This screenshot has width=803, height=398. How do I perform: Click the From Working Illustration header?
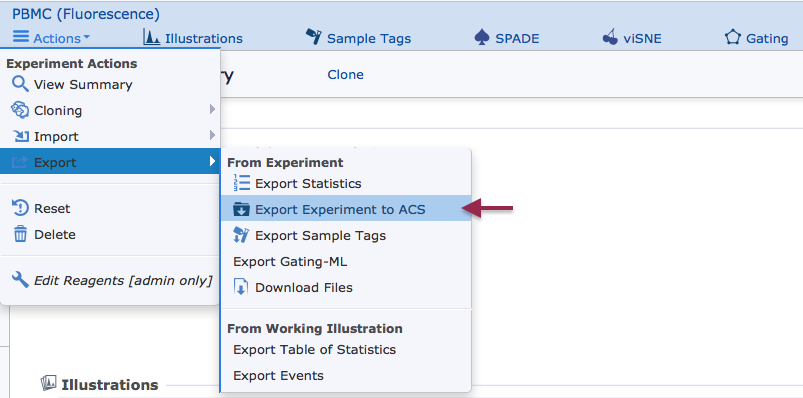(315, 328)
